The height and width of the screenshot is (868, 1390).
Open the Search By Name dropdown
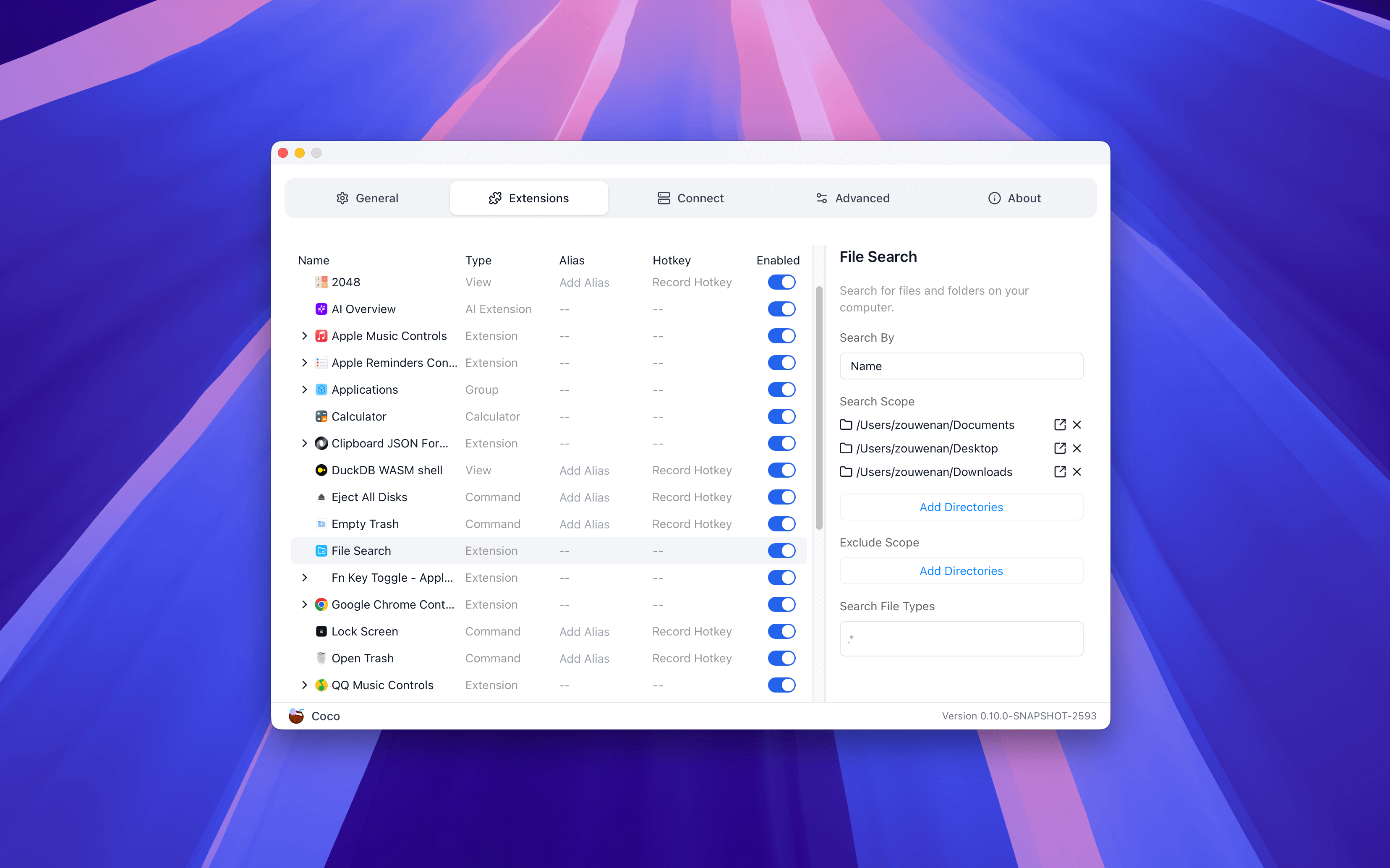tap(961, 366)
